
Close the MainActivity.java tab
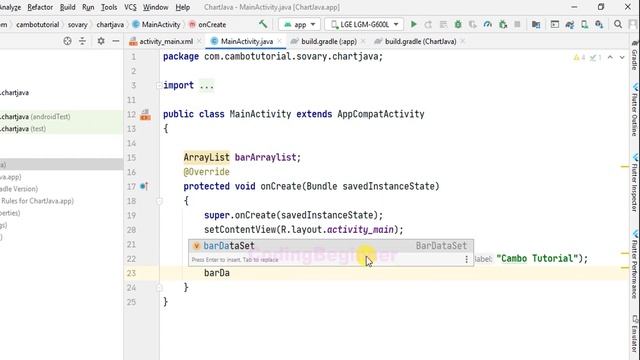point(279,41)
